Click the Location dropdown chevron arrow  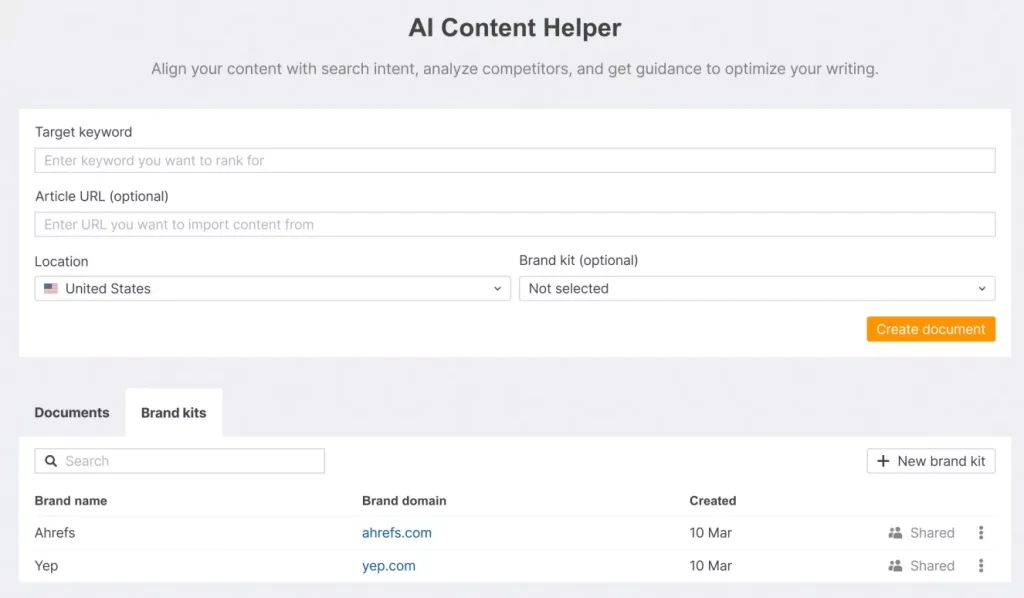point(497,289)
